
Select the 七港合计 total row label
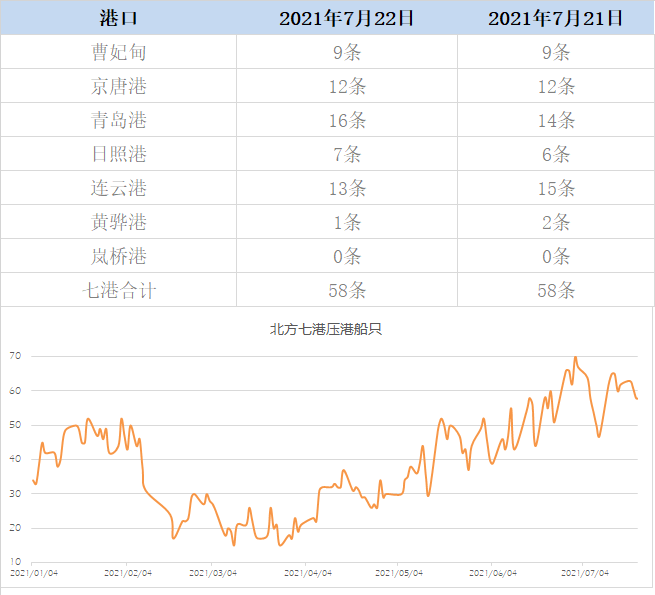click(119, 290)
